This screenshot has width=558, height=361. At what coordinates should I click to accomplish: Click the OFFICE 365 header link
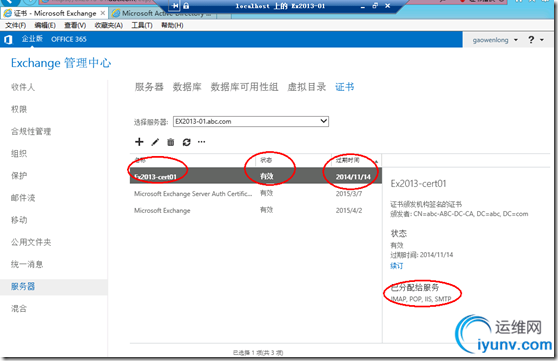69,39
